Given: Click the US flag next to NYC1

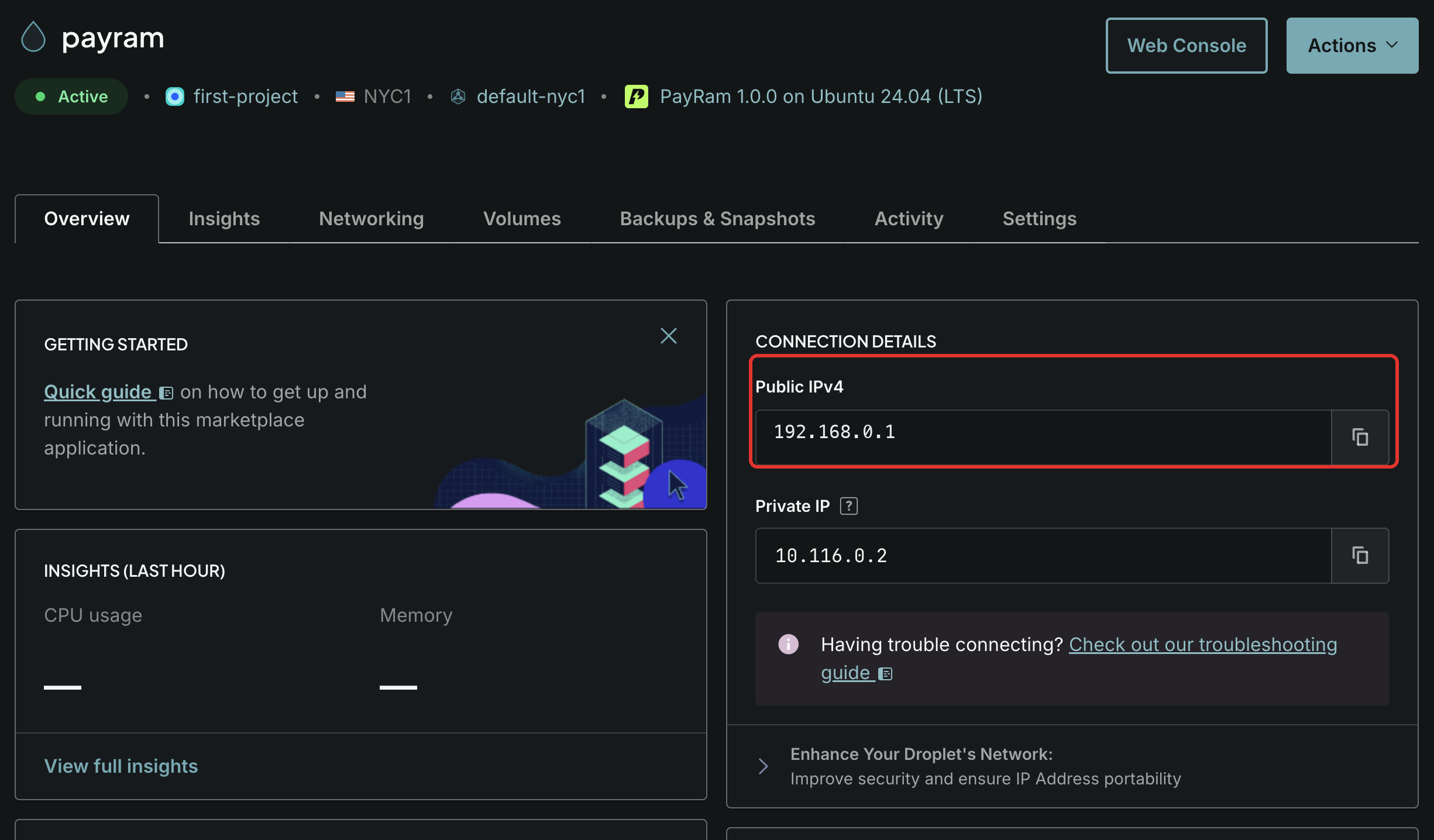Looking at the screenshot, I should coord(345,97).
